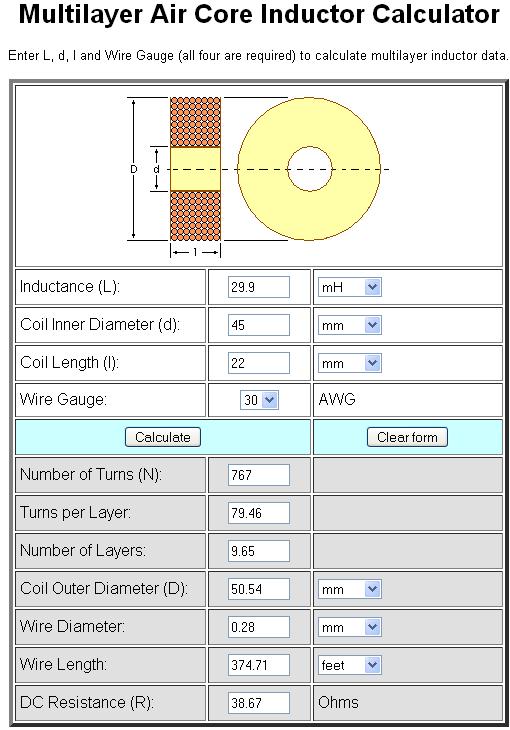Click the 'Inductance (L):' label
The width and height of the screenshot is (510, 730).
(70, 286)
